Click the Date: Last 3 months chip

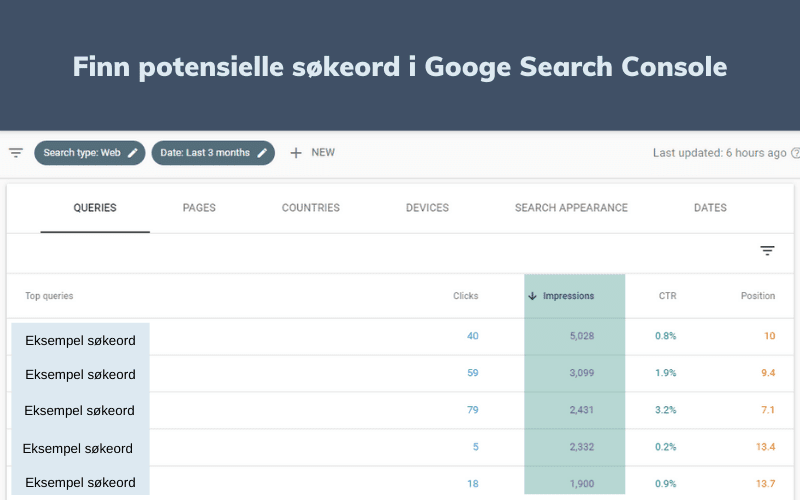(x=213, y=153)
